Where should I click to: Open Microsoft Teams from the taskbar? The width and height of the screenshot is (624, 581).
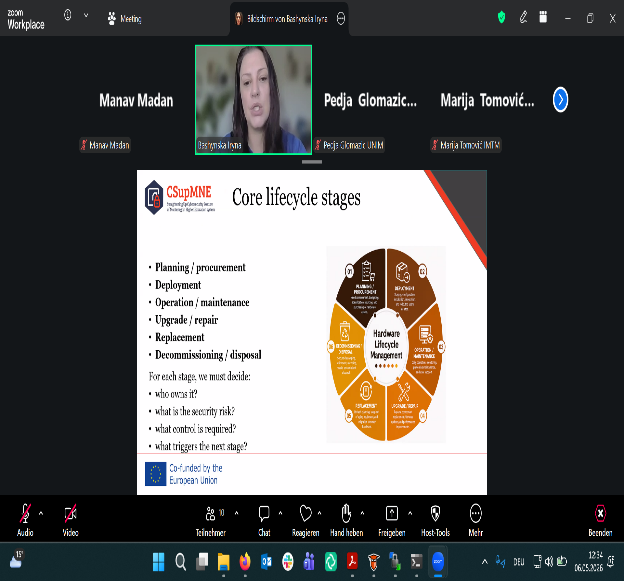click(x=309, y=562)
